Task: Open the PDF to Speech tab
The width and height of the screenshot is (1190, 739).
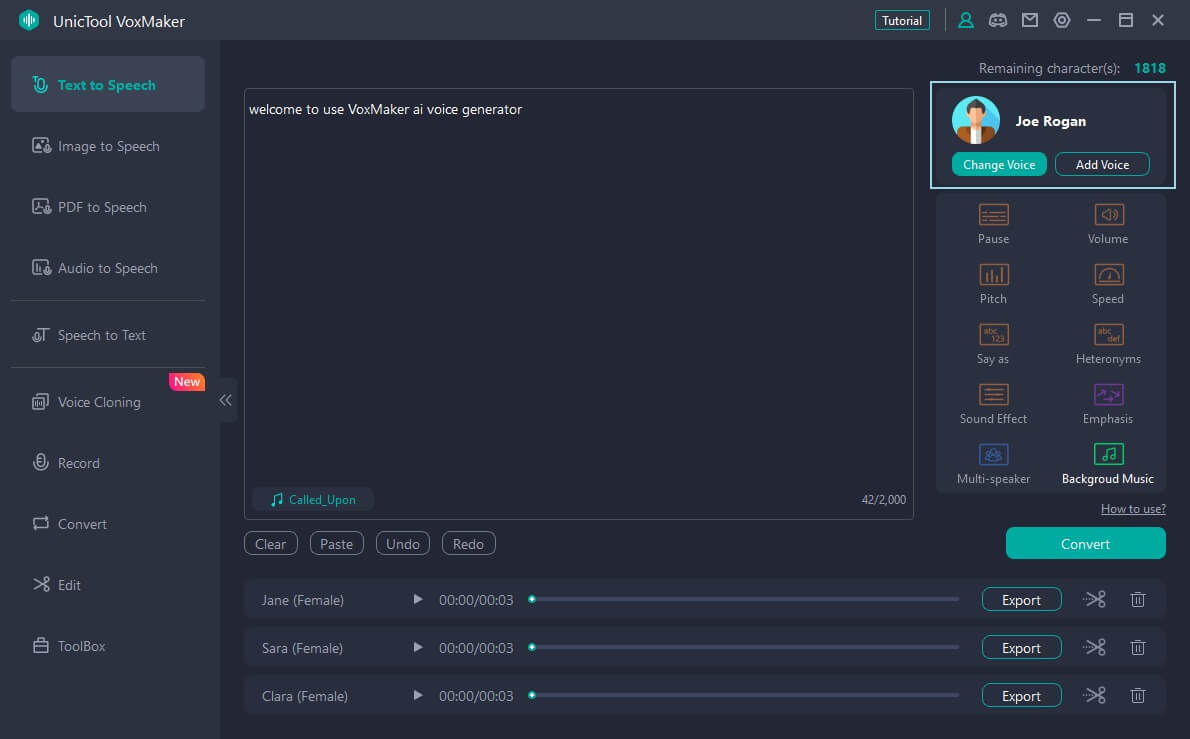Action: 102,207
